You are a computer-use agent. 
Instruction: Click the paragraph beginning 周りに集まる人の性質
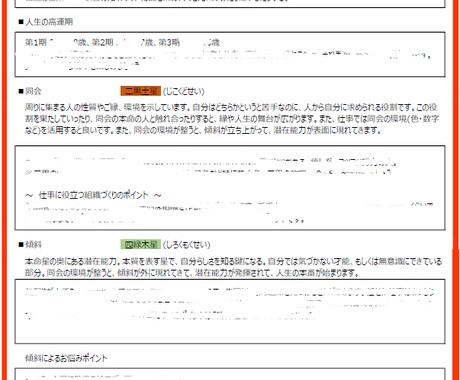pos(232,119)
